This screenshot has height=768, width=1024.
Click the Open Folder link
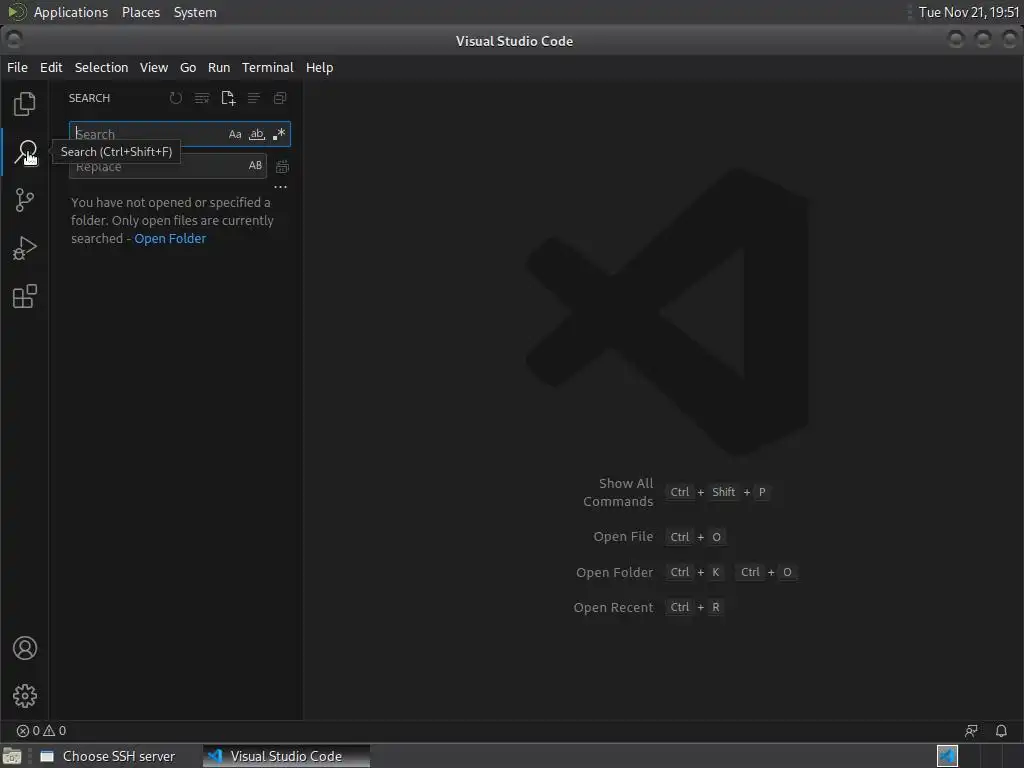170,238
